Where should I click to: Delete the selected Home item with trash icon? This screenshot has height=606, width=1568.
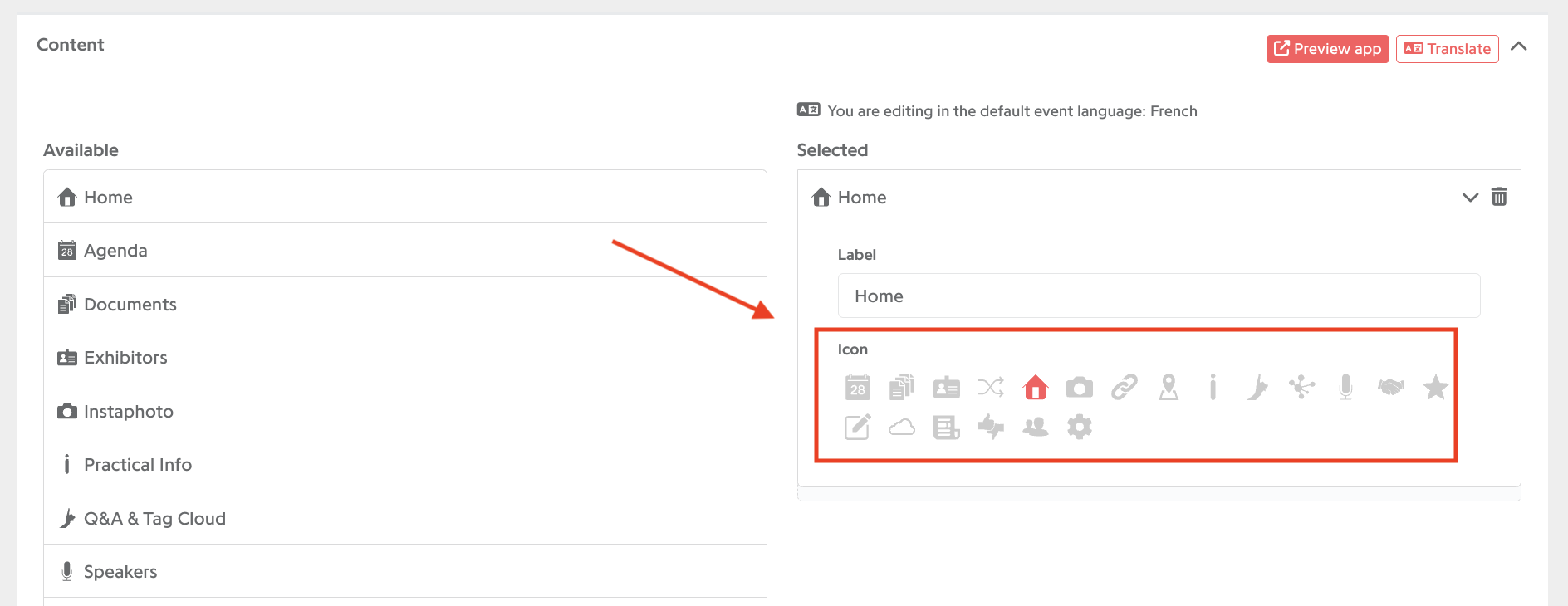(1499, 197)
